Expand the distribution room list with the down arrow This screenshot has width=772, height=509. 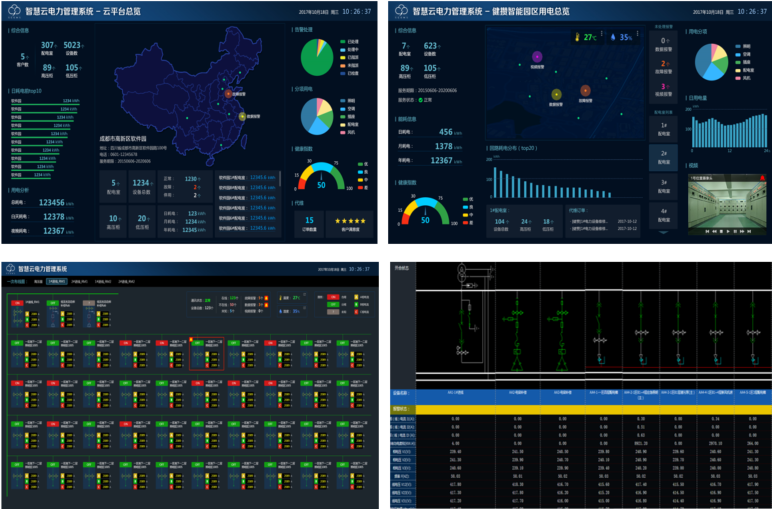[x=663, y=233]
